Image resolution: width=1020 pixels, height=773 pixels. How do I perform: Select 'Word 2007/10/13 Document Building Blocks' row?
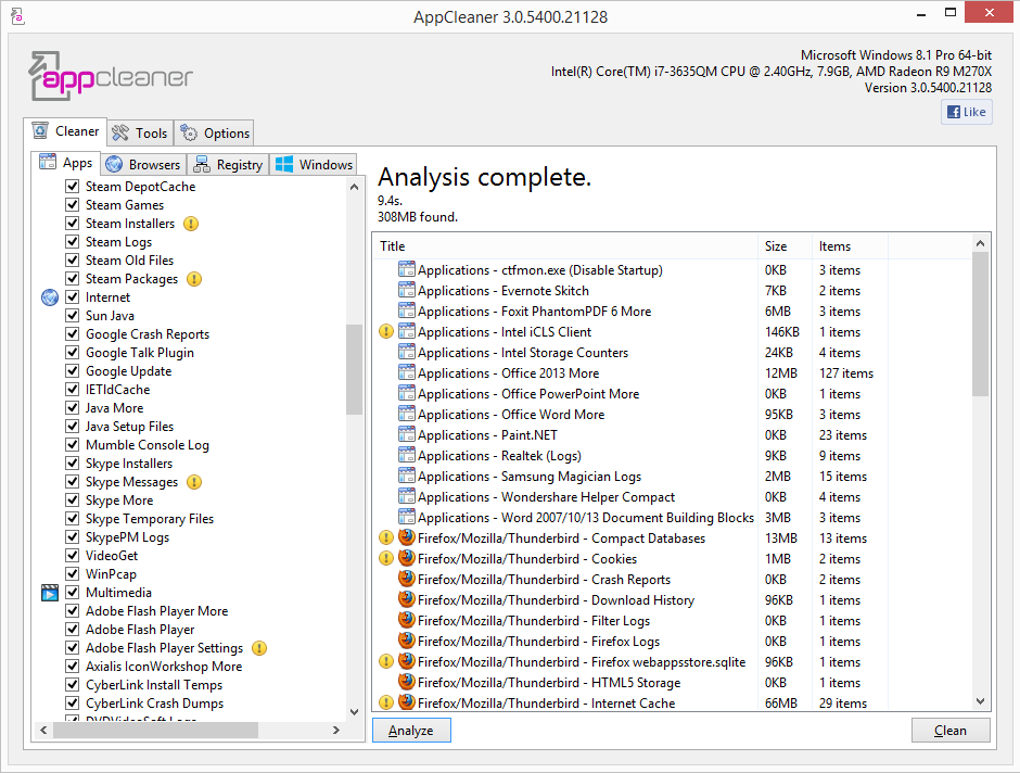tap(673, 517)
